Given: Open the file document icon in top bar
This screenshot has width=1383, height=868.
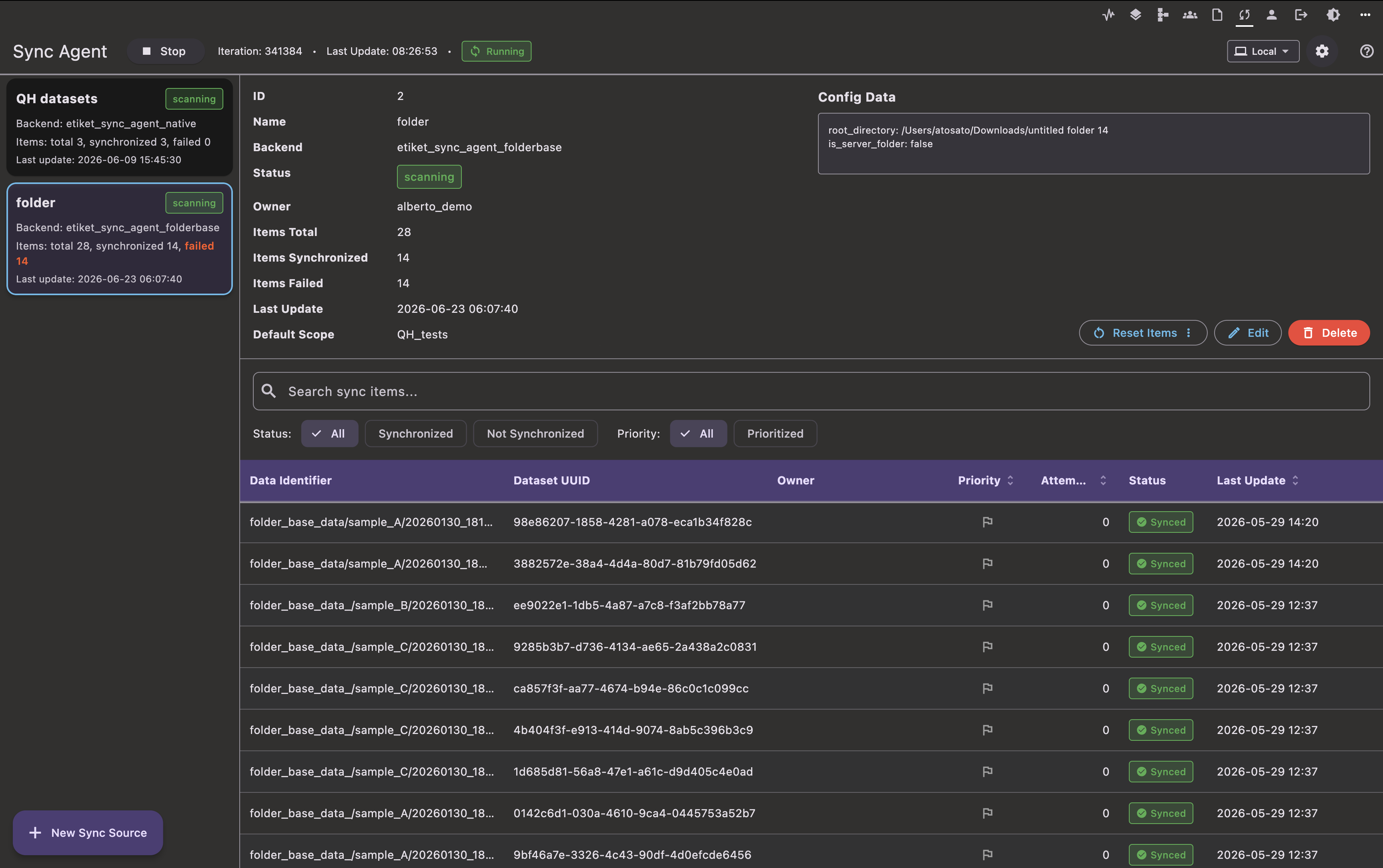Looking at the screenshot, I should pyautogui.click(x=1217, y=16).
